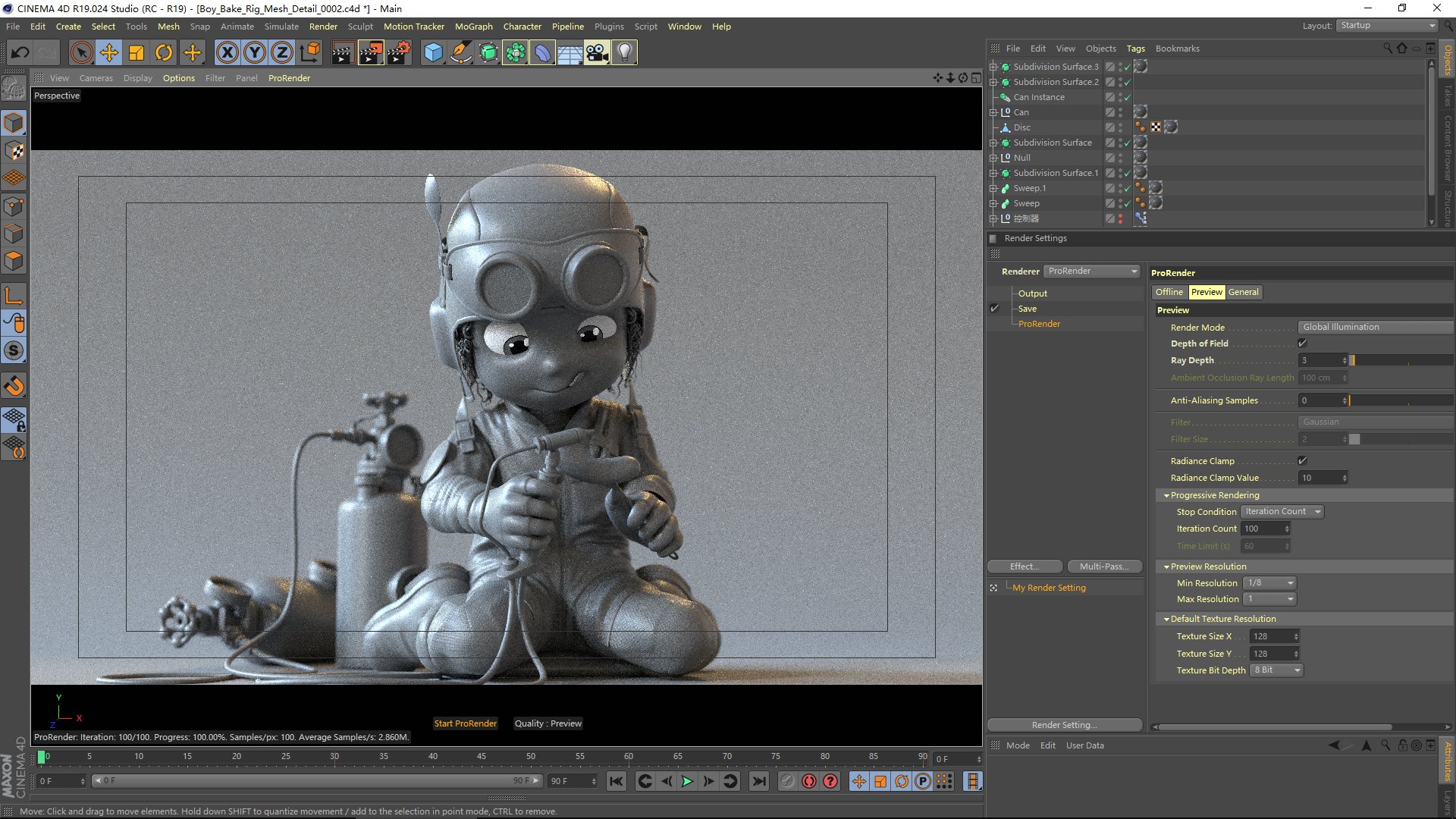Switch to the Offline tab
The height and width of the screenshot is (819, 1456).
click(1169, 292)
